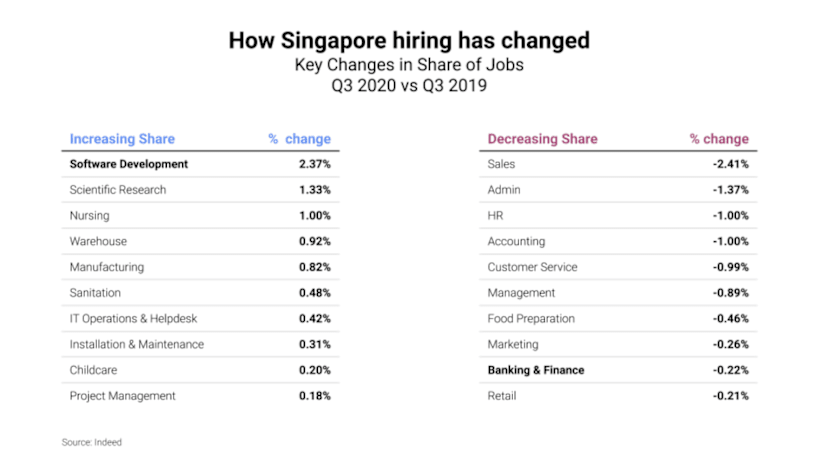Select the 'Decreasing Share' column header
830x468 pixels.
542,139
